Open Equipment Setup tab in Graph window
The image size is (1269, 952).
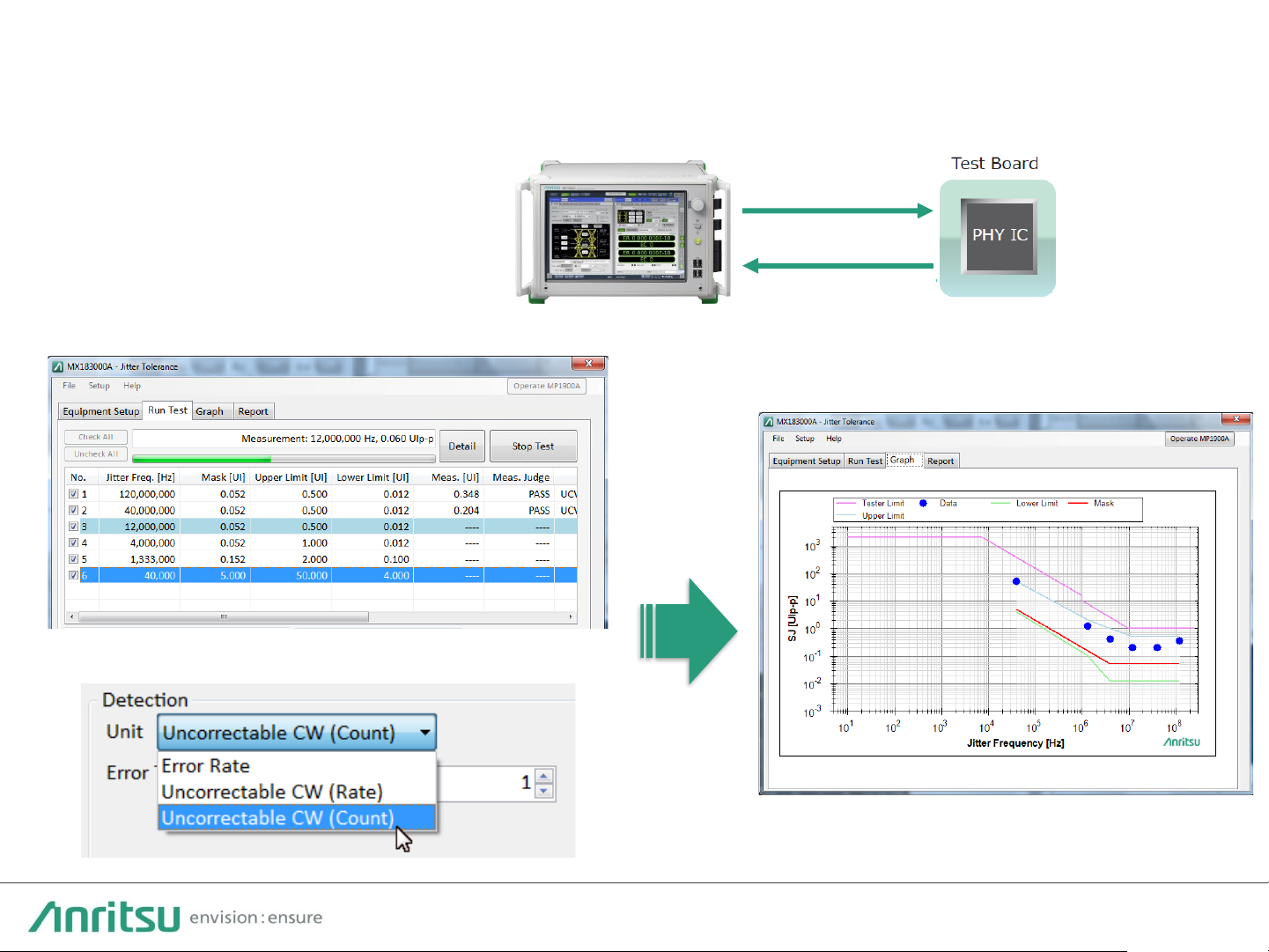tap(807, 461)
